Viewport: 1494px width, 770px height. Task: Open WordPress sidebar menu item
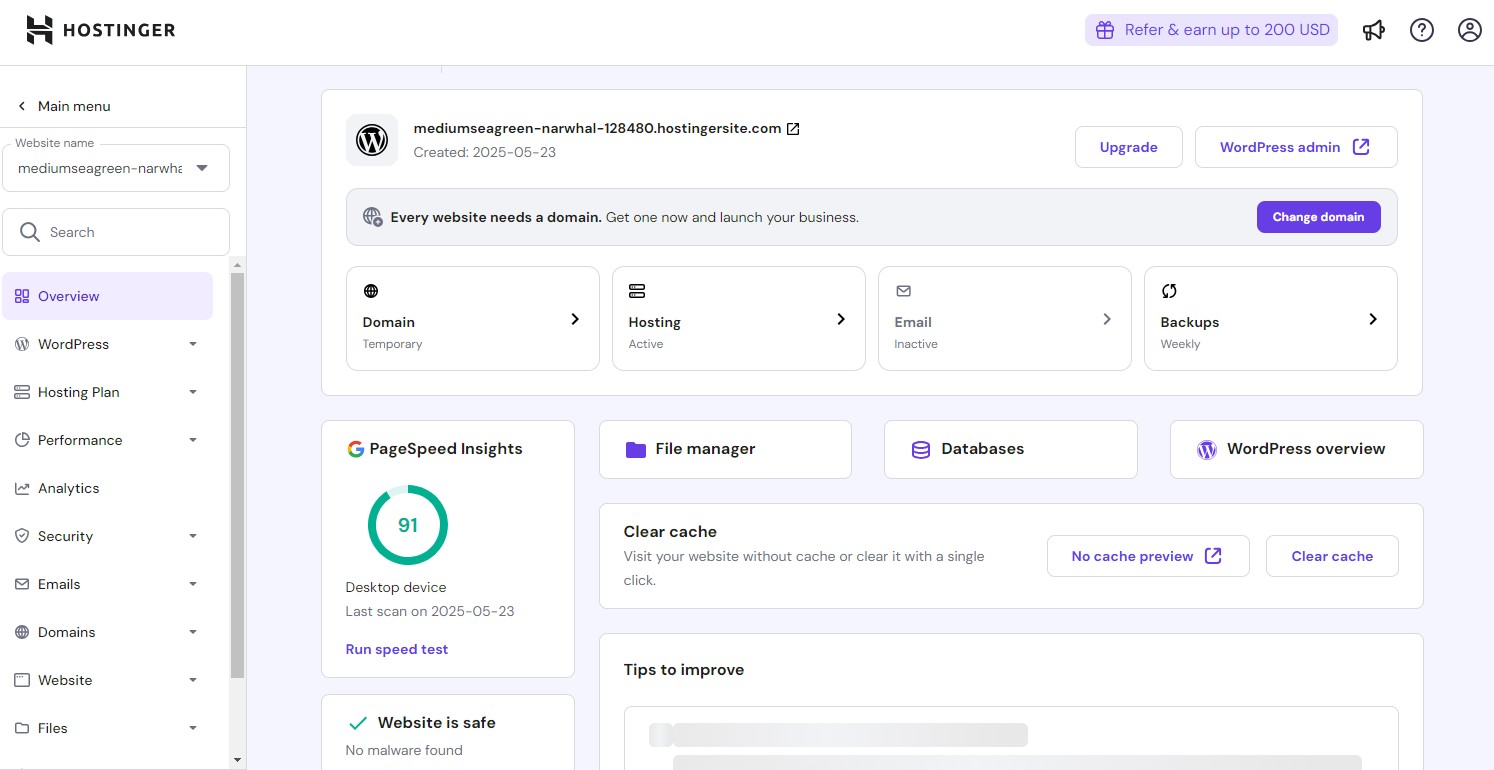[x=107, y=344]
